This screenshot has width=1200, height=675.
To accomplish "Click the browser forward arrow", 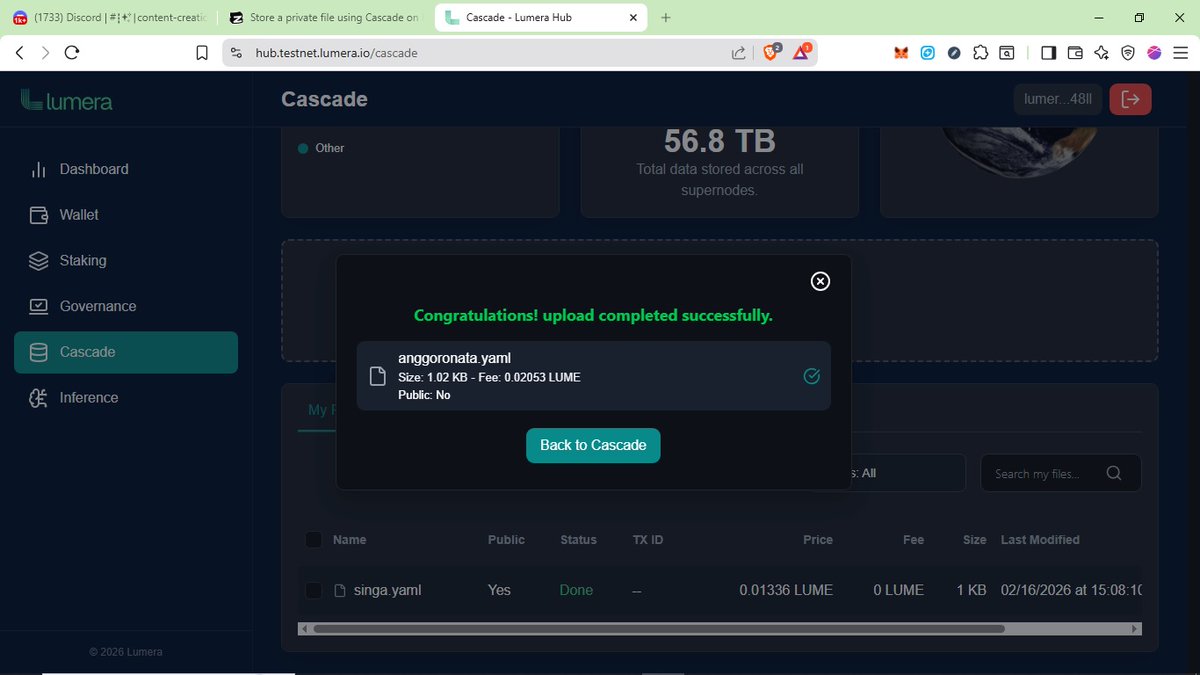I will (45, 53).
